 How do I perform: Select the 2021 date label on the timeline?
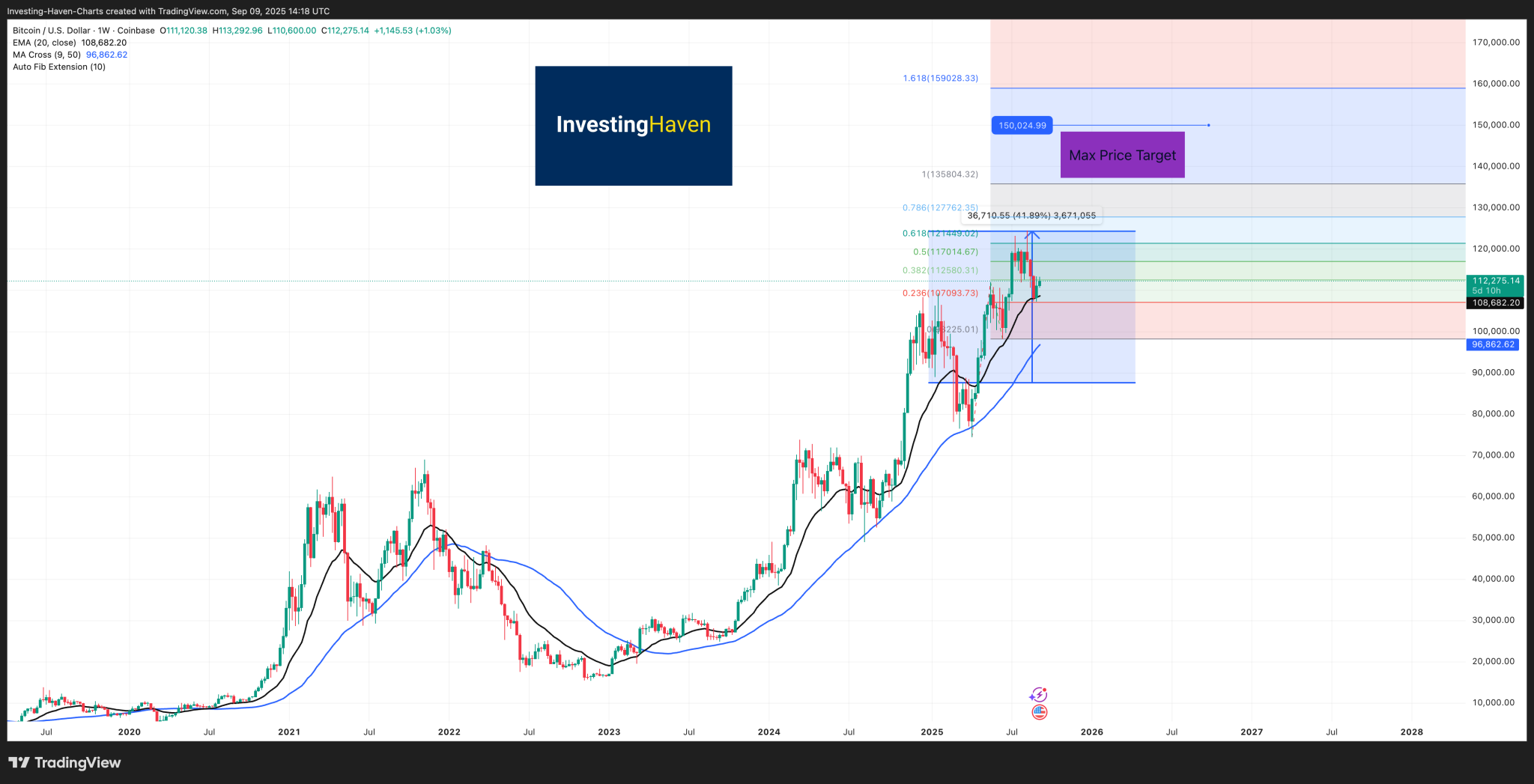click(288, 732)
